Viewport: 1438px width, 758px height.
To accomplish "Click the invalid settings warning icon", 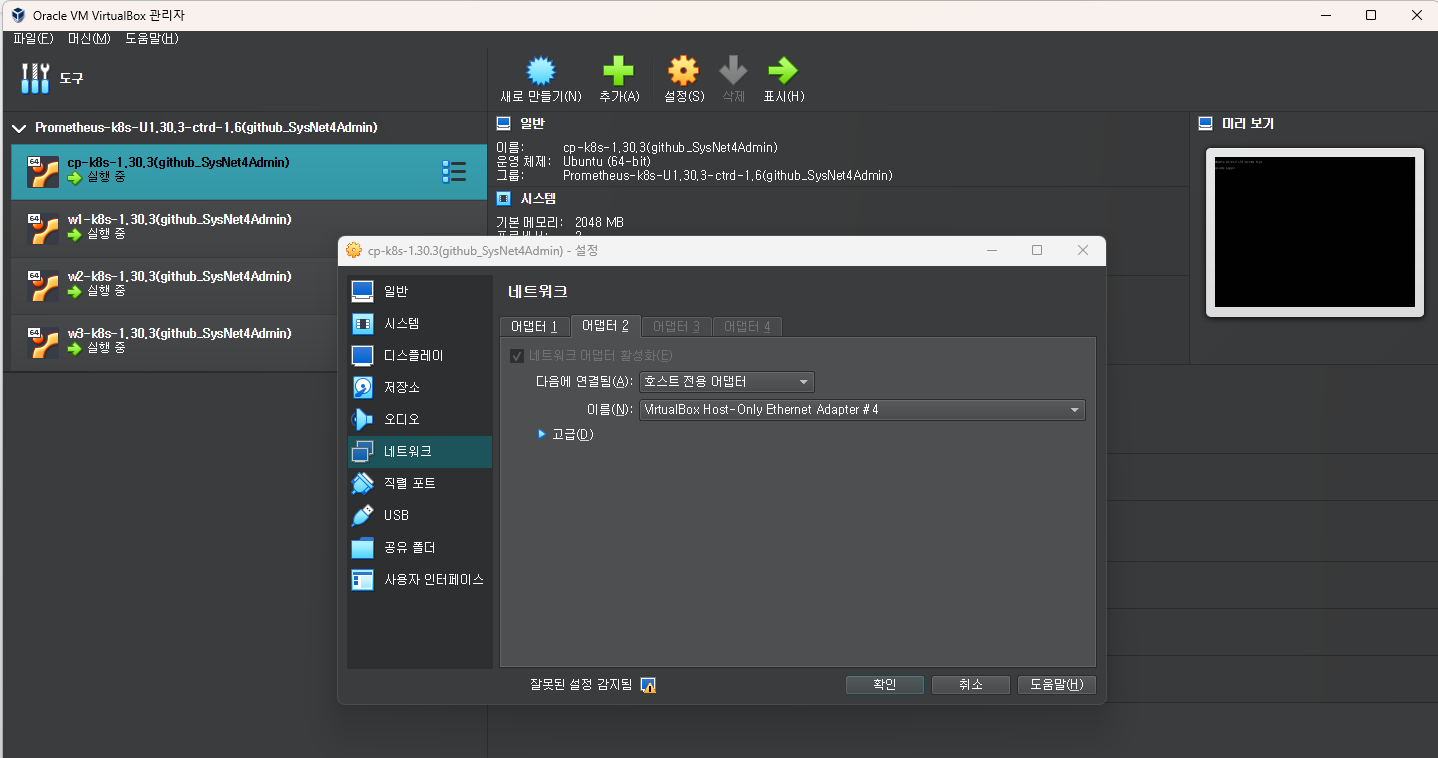I will (x=648, y=685).
